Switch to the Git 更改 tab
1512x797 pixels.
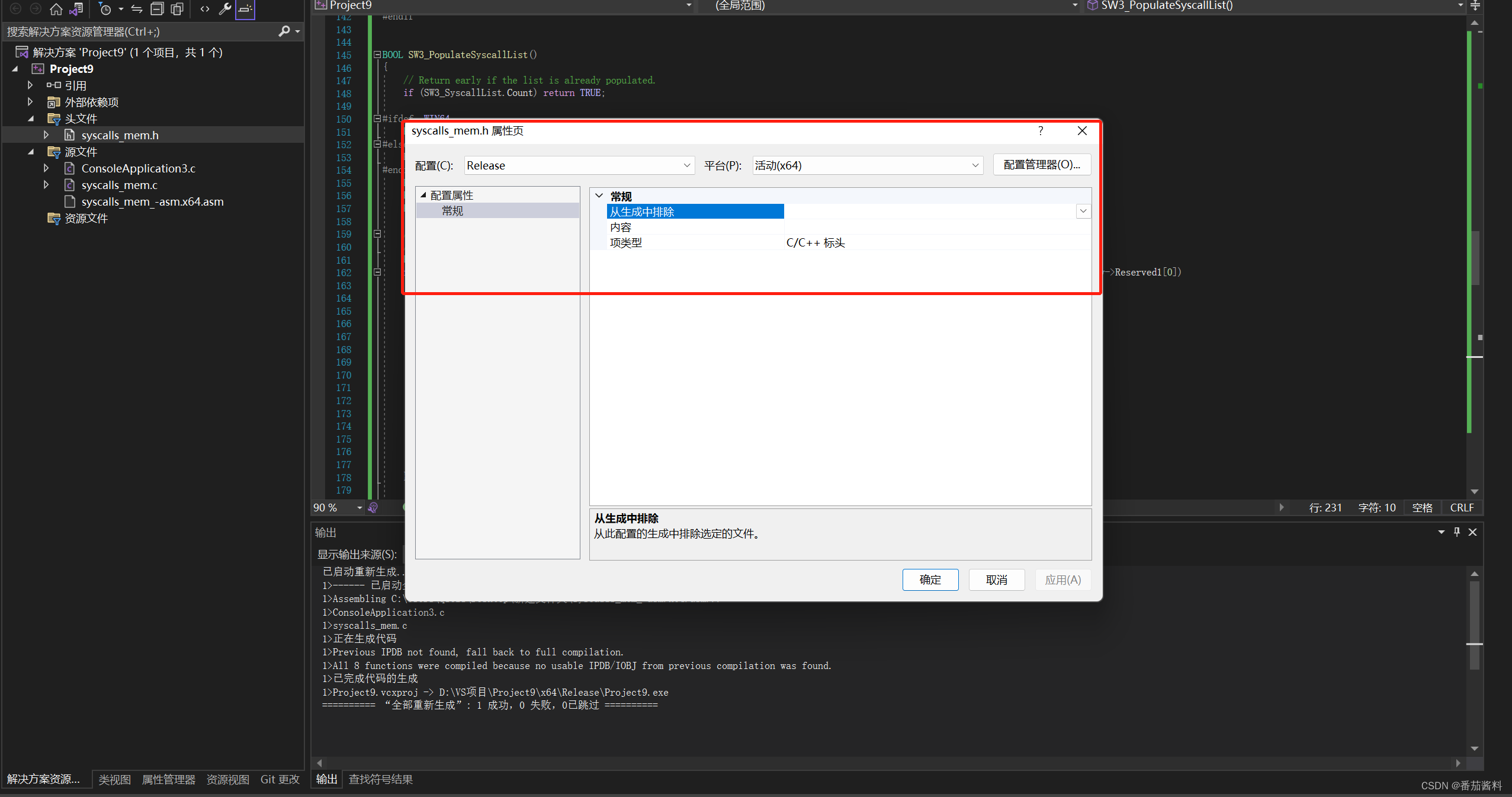(x=280, y=779)
